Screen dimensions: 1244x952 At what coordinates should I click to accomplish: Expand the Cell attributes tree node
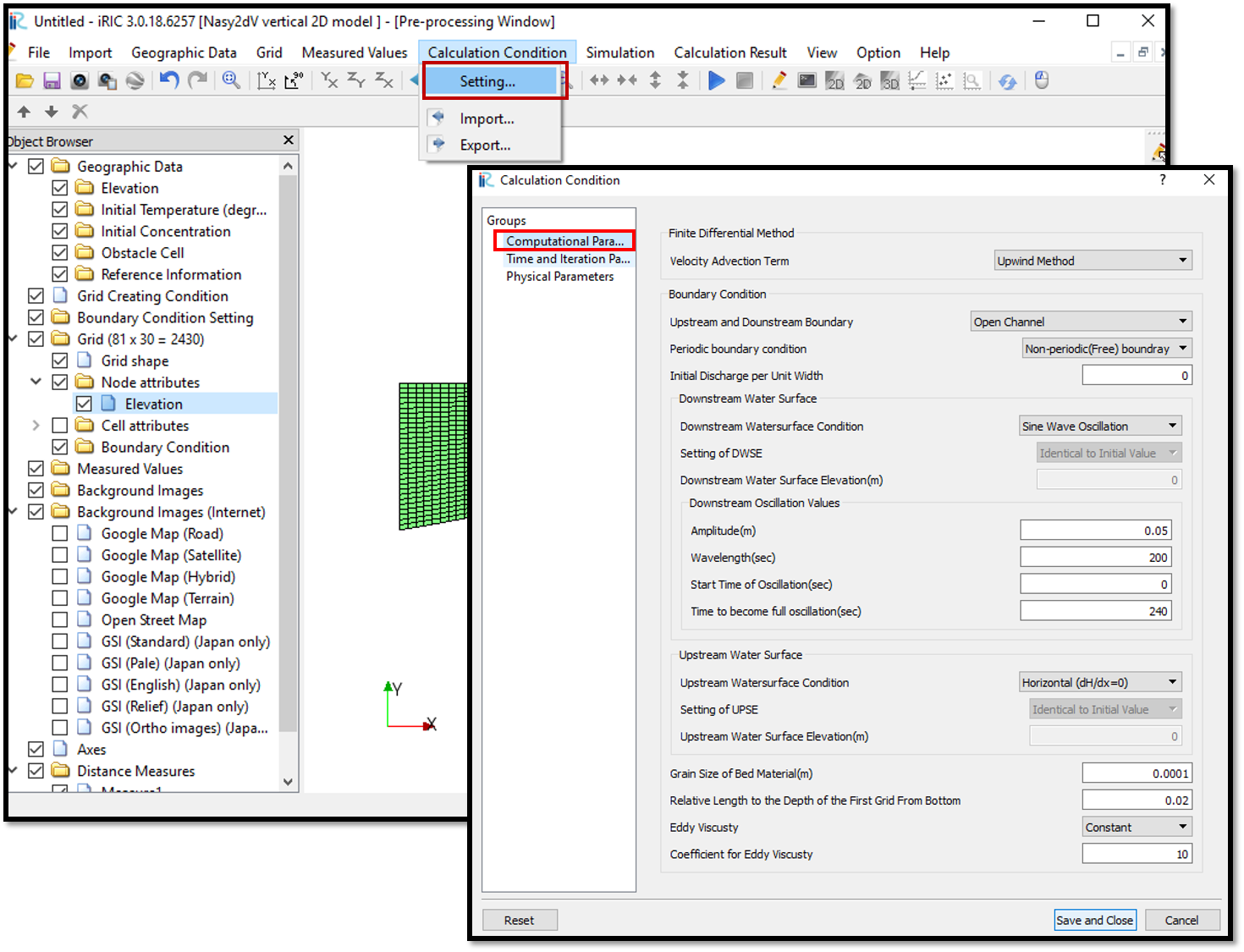point(36,426)
